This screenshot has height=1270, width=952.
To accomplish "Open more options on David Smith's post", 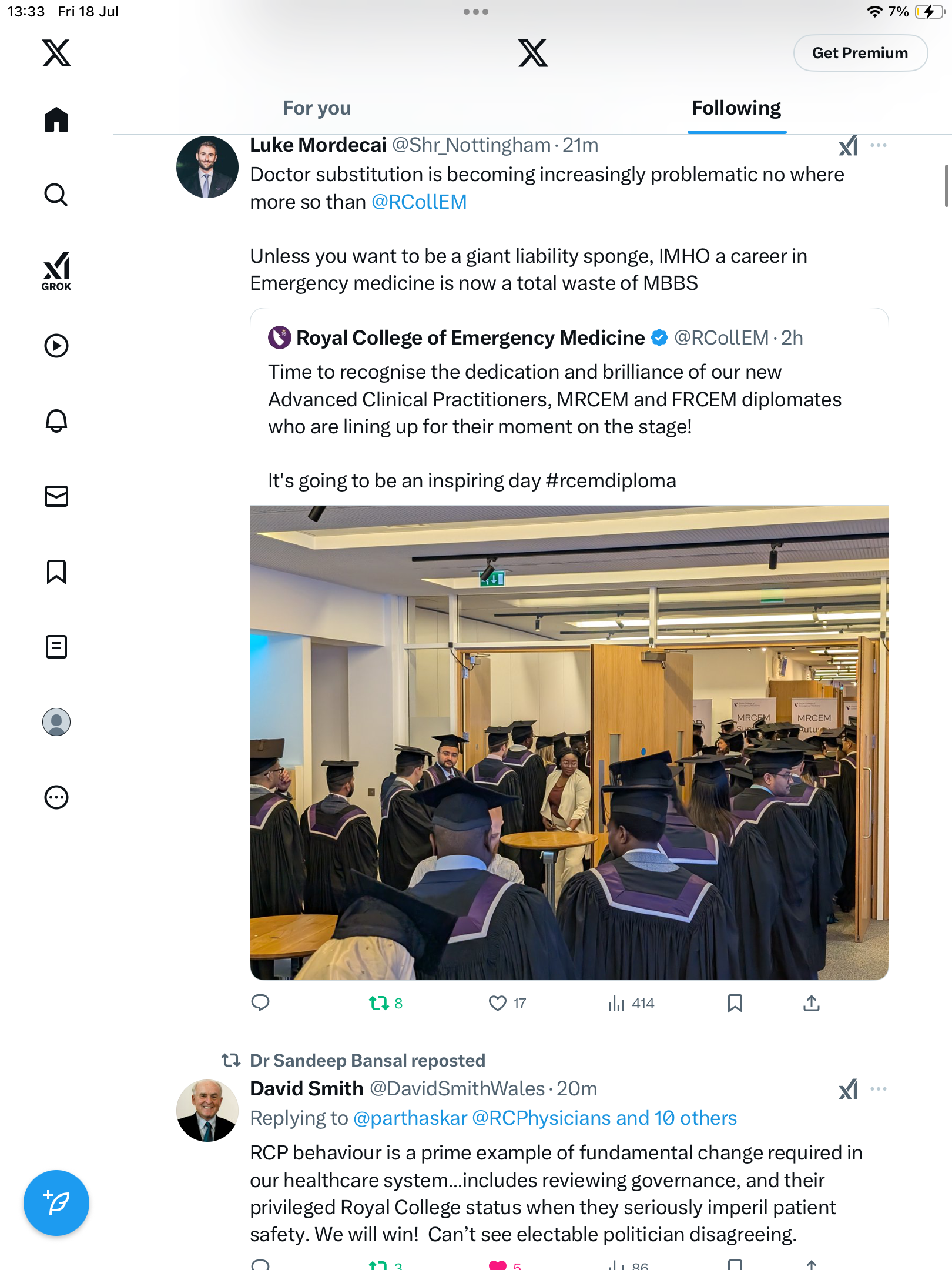I will (879, 1089).
